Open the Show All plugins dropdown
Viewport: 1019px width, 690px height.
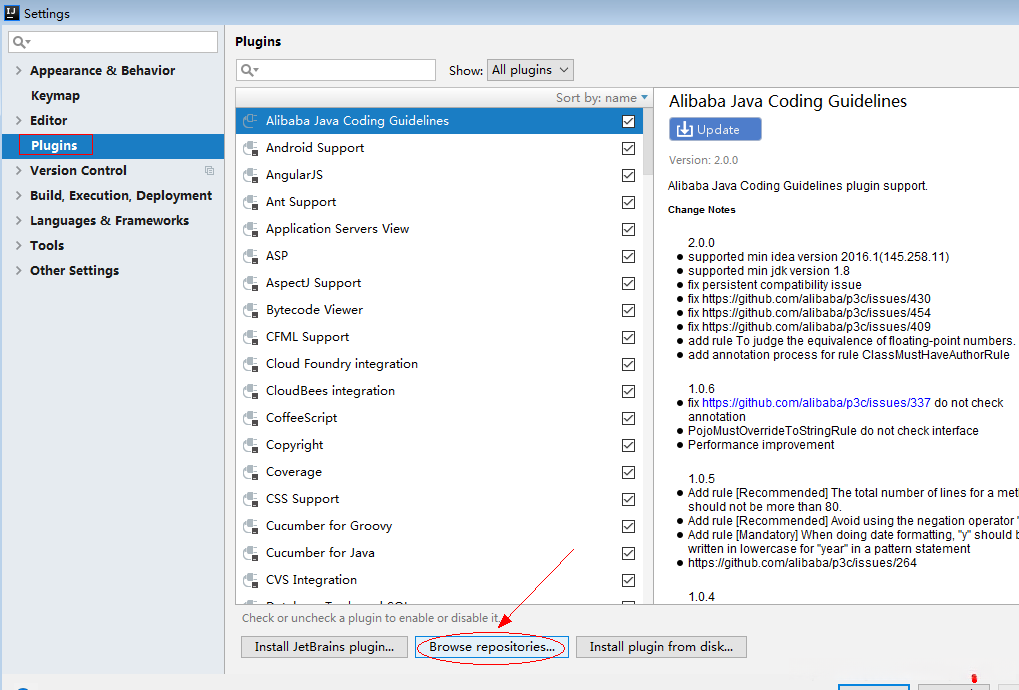coord(530,70)
